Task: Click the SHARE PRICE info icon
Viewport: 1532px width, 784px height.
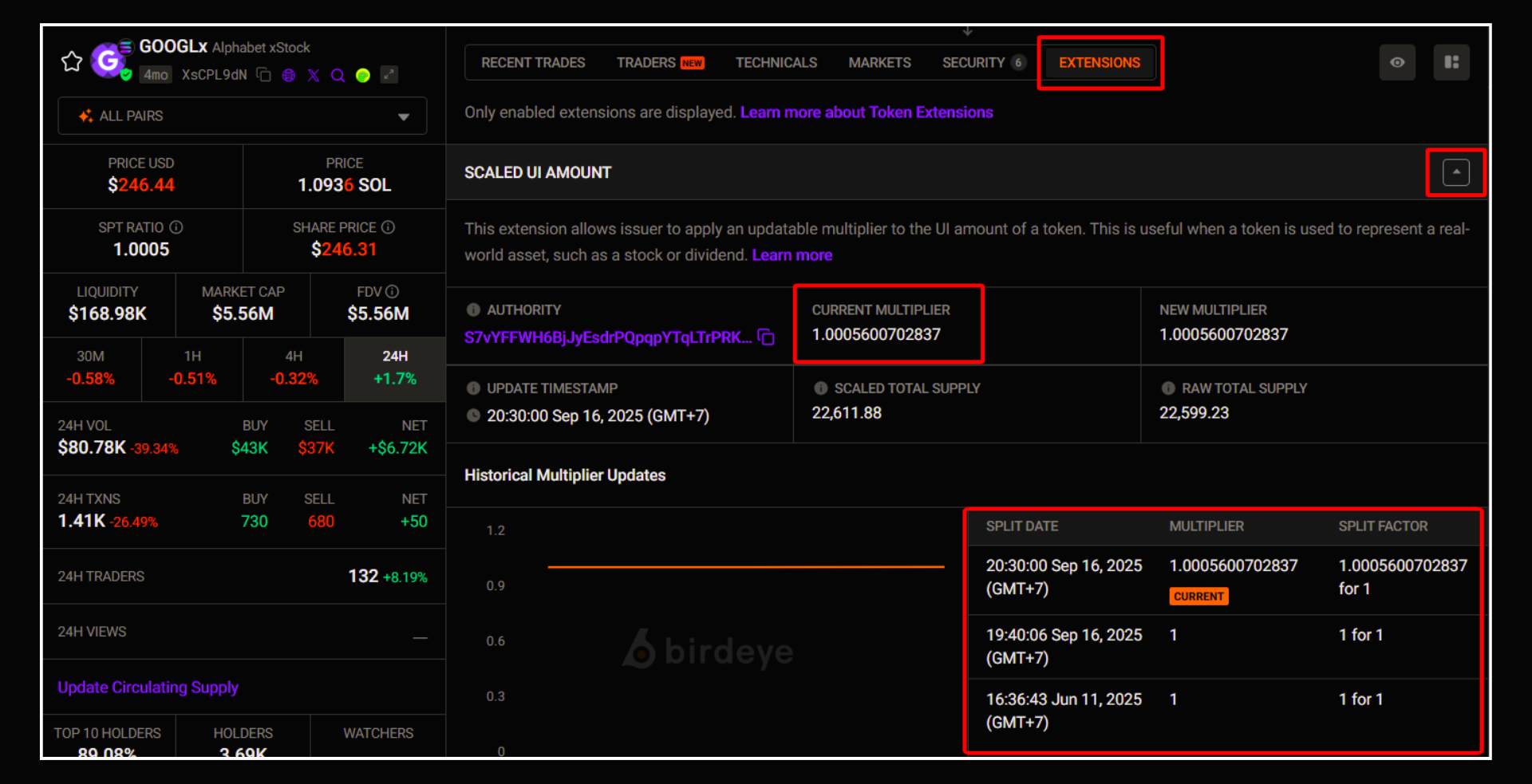Action: point(389,227)
